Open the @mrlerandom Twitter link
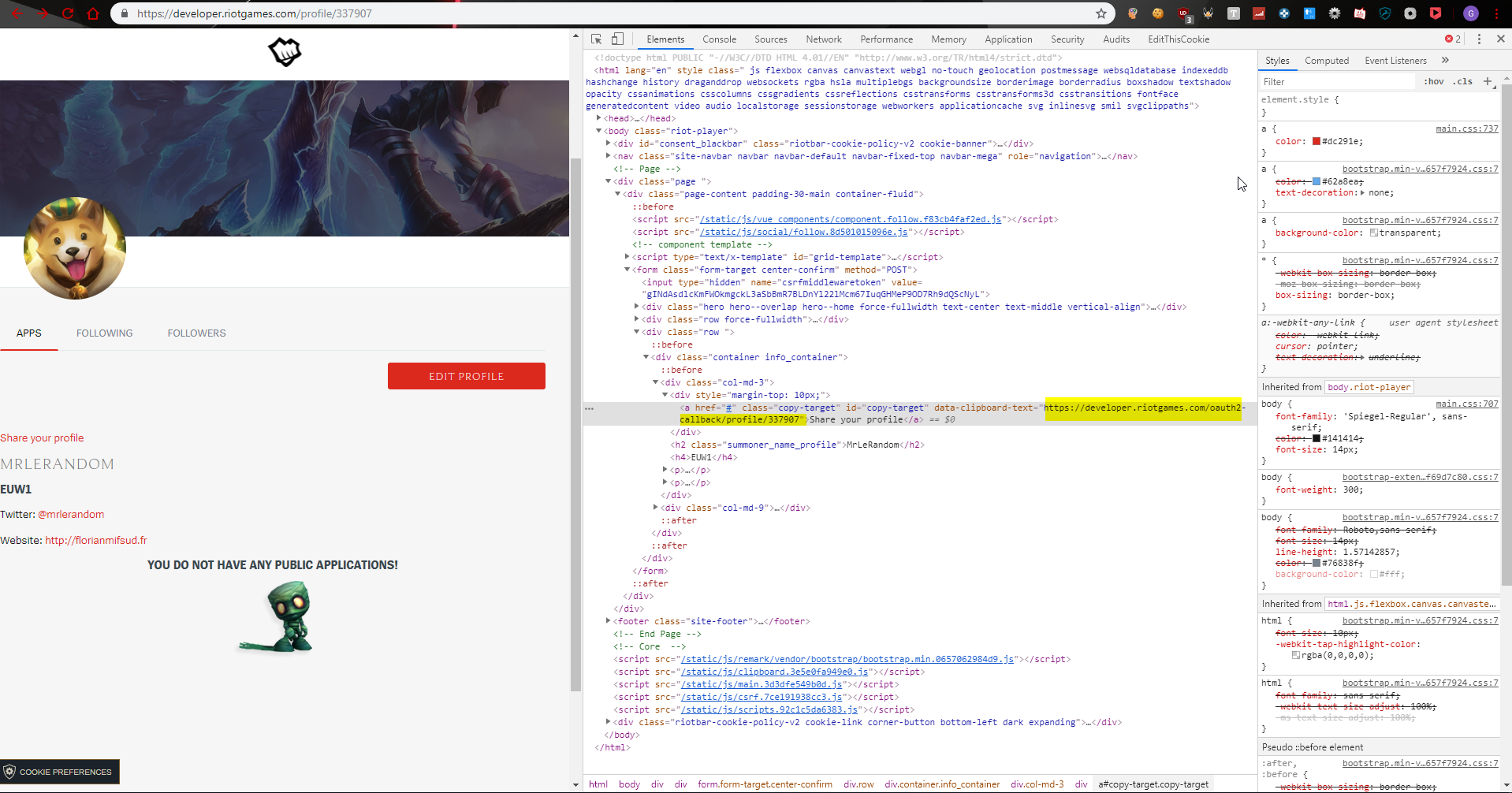Viewport: 1512px width, 793px height. (70, 514)
